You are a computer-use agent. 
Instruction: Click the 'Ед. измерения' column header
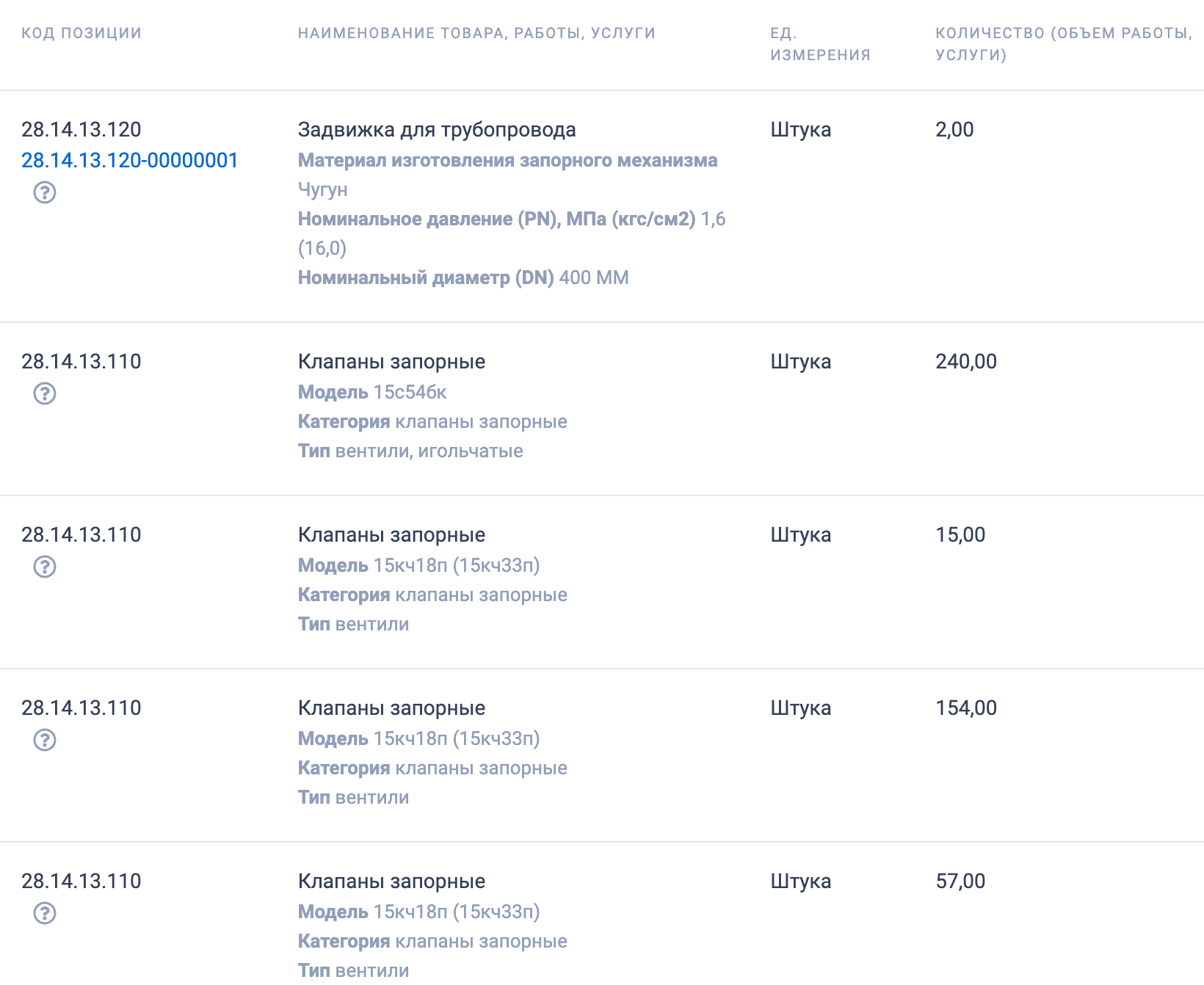[820, 44]
